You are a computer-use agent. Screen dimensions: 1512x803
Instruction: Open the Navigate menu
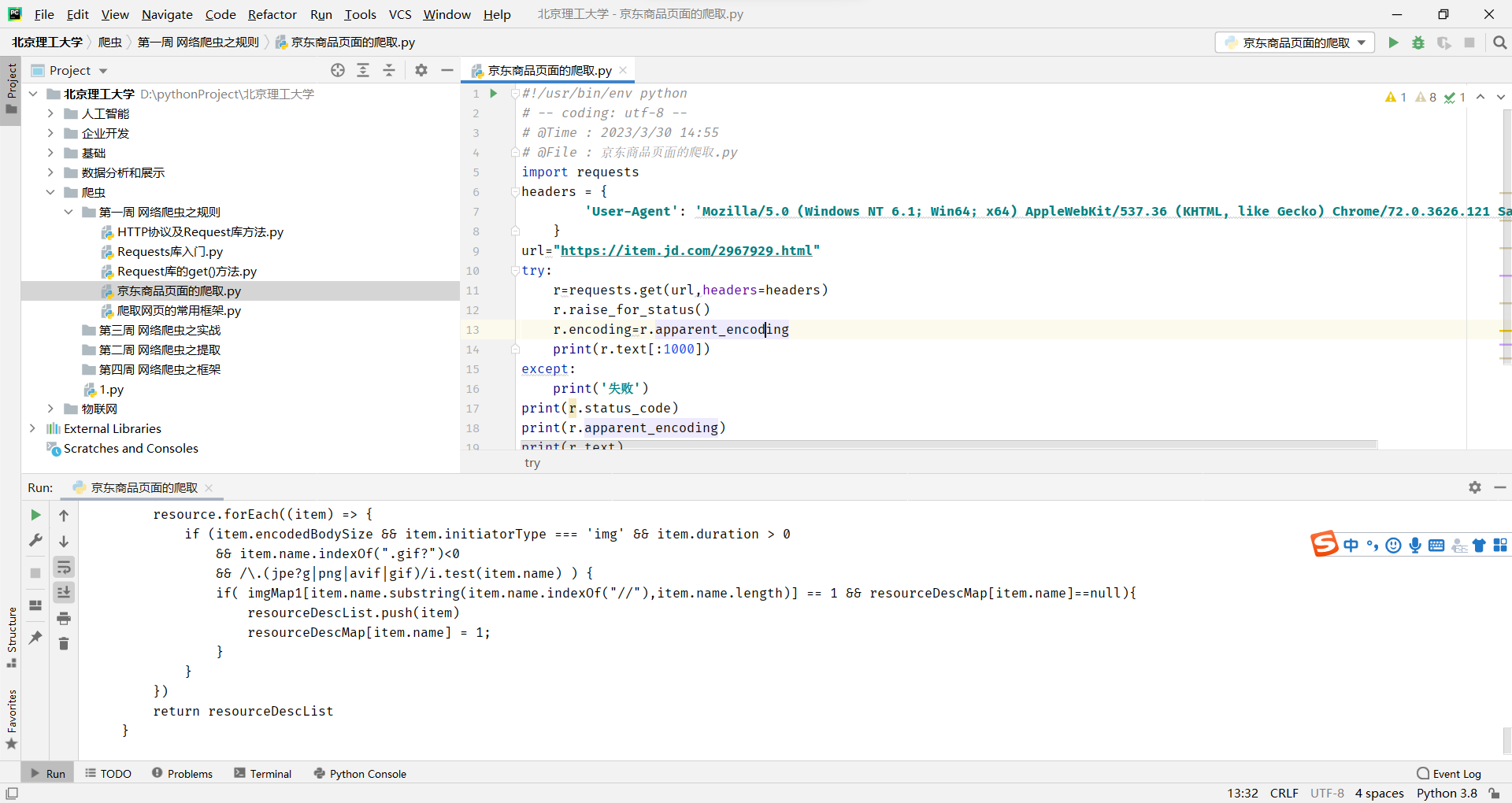pyautogui.click(x=167, y=14)
